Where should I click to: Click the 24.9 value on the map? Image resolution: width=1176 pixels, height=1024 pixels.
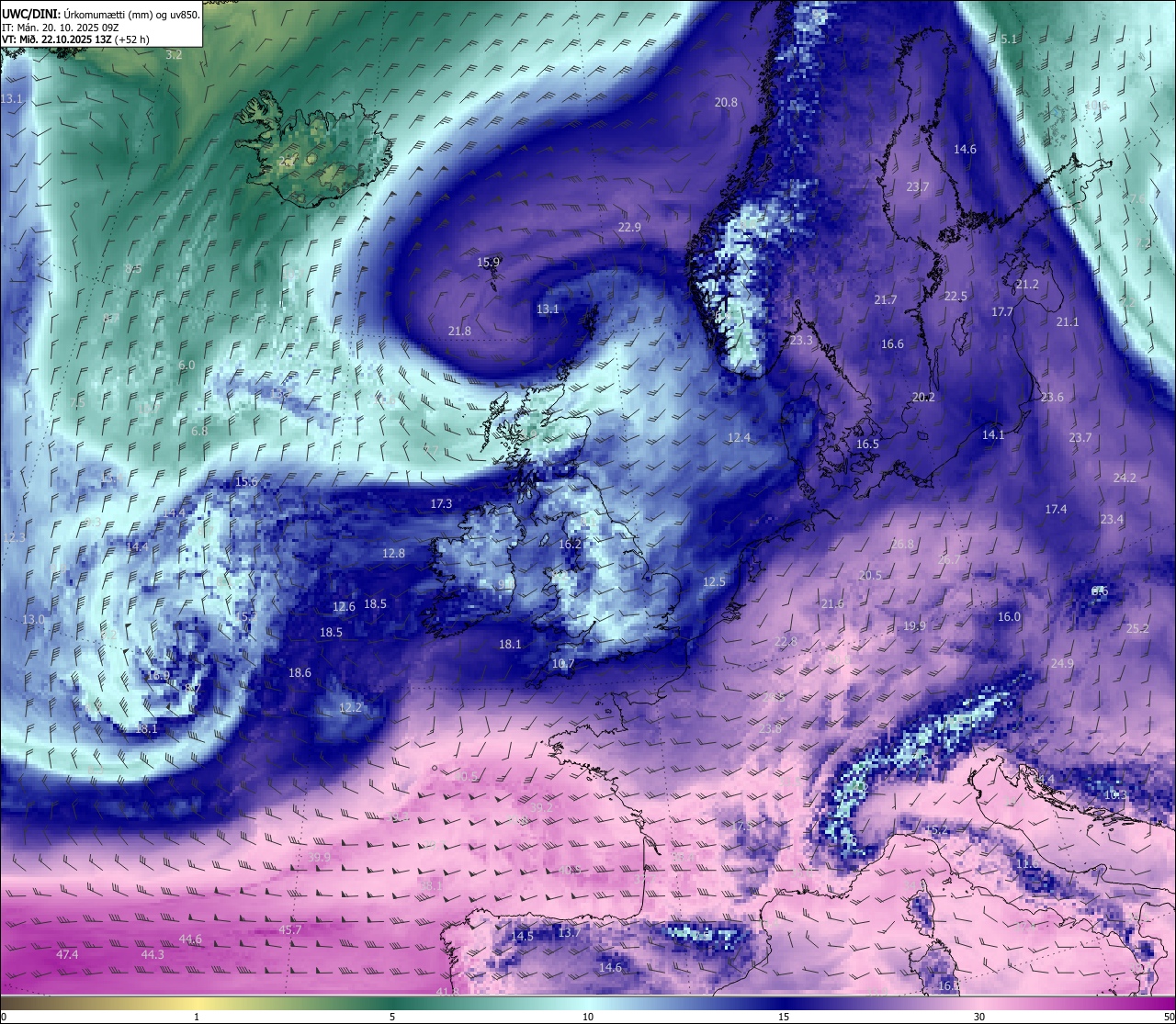coord(1062,663)
